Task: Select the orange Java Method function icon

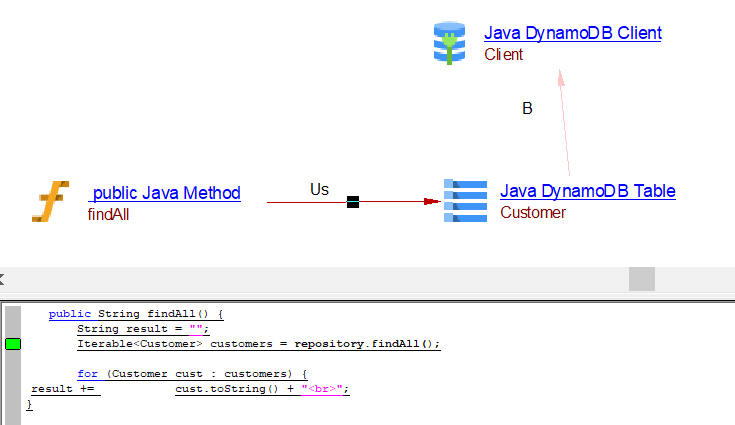Action: (50, 201)
